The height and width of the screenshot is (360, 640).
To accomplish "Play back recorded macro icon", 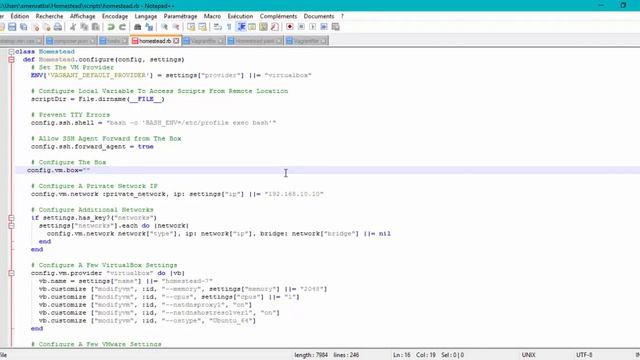I will (313, 27).
